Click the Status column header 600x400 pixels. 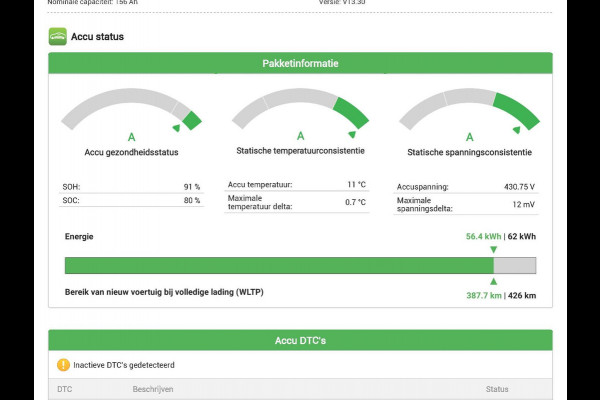497,389
